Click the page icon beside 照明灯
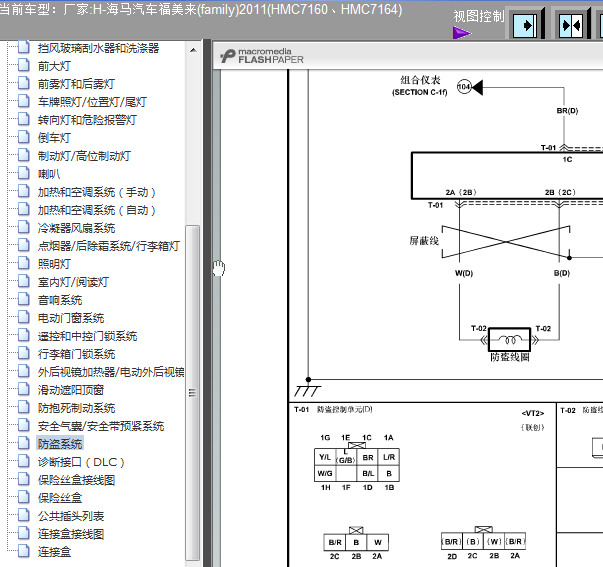The width and height of the screenshot is (603, 567). tap(23, 263)
